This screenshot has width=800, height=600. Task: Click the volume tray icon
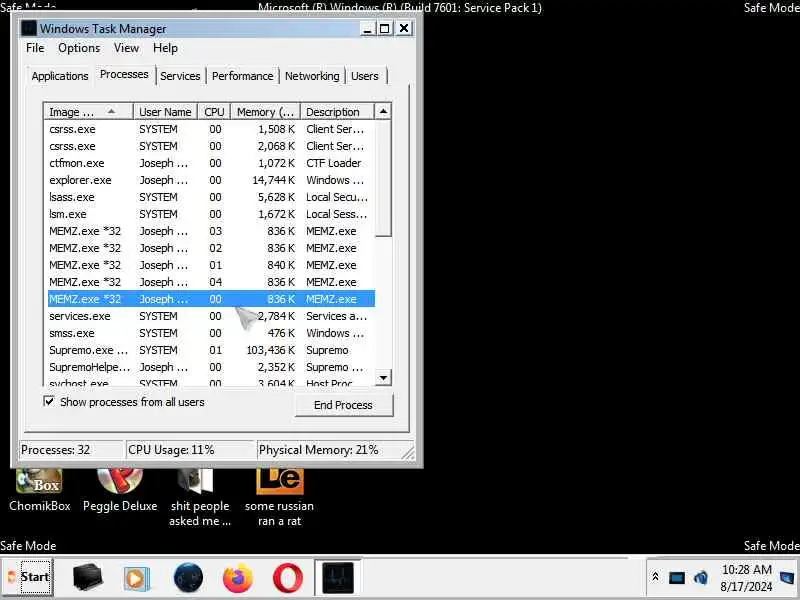pos(701,578)
